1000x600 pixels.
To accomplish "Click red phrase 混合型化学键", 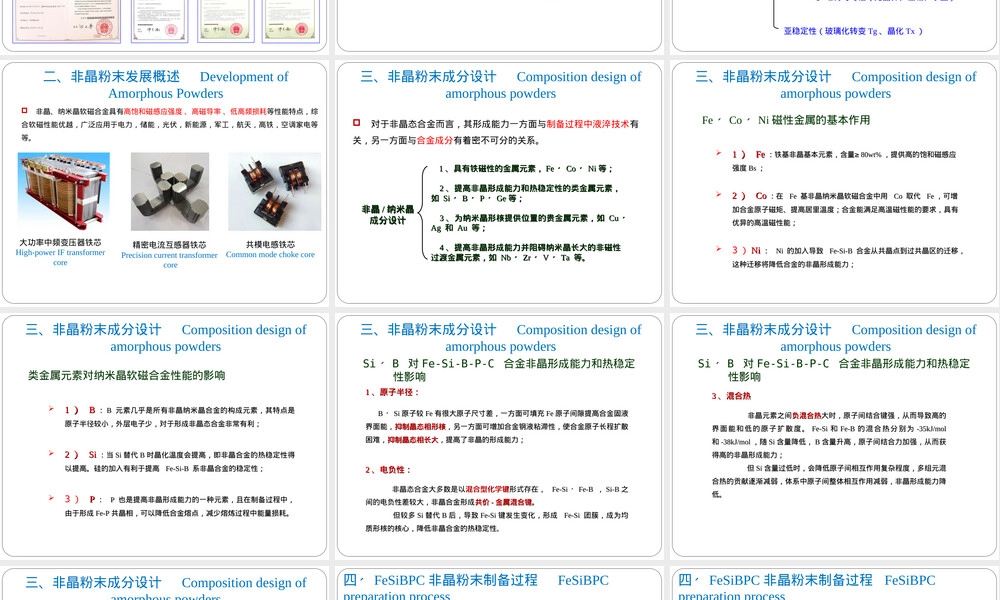I will pos(487,489).
